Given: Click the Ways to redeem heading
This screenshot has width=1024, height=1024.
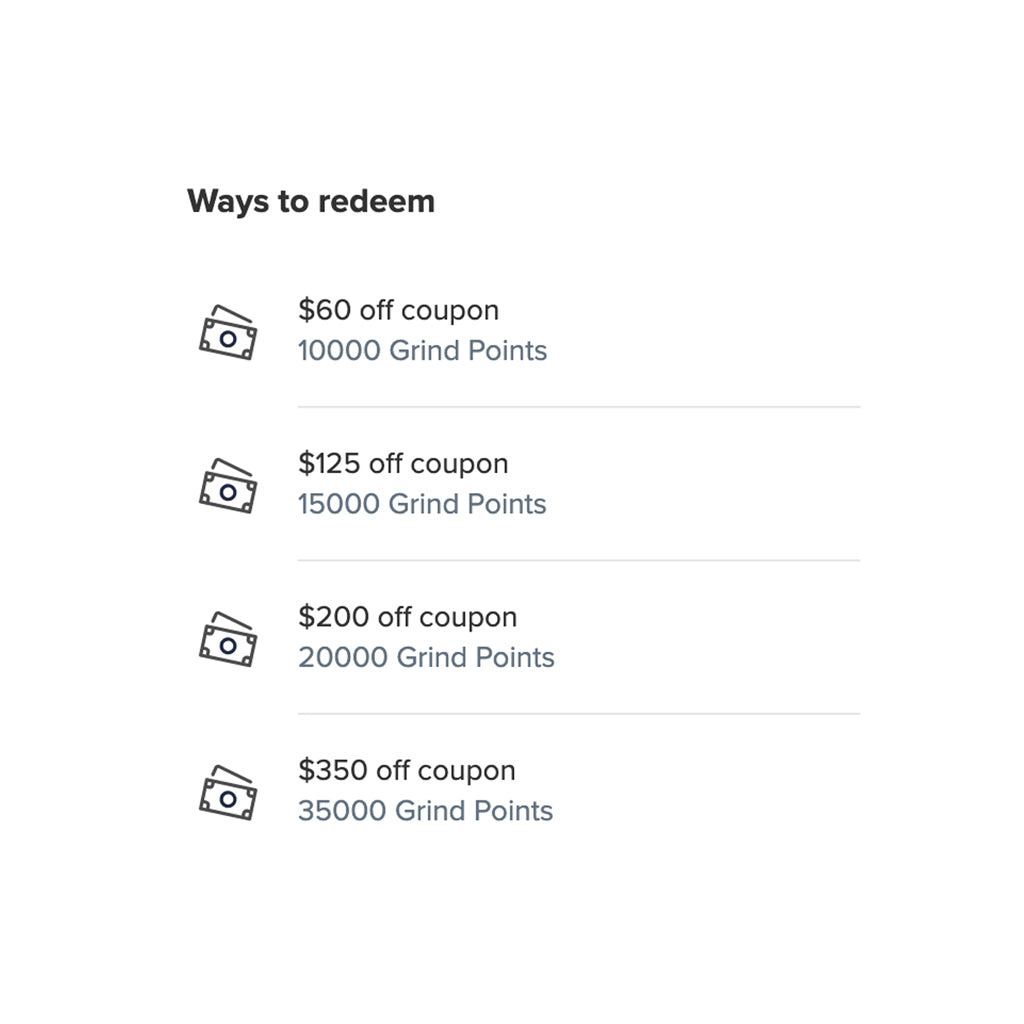Looking at the screenshot, I should coord(311,201).
